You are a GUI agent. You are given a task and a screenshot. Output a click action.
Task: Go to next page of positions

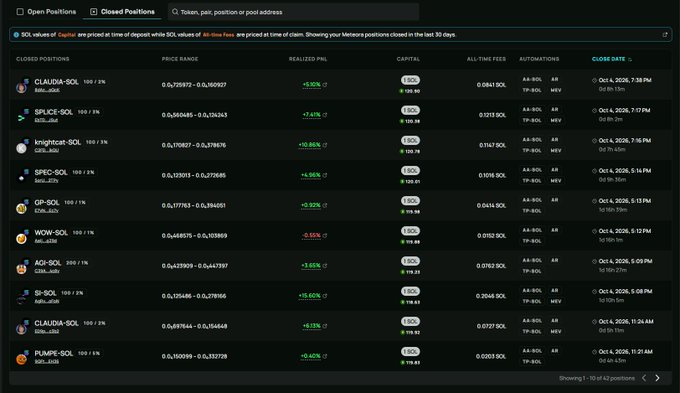coord(657,378)
